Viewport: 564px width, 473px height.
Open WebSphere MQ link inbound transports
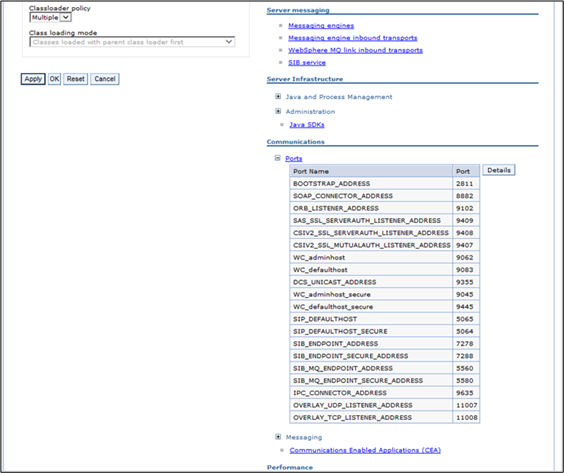pos(355,50)
